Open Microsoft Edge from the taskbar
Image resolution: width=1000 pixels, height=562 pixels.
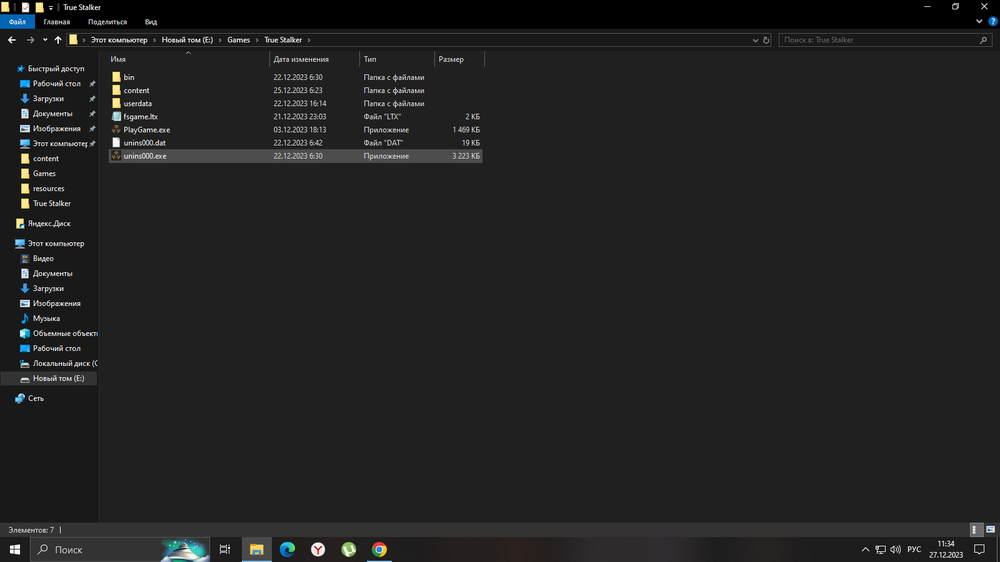(288, 549)
